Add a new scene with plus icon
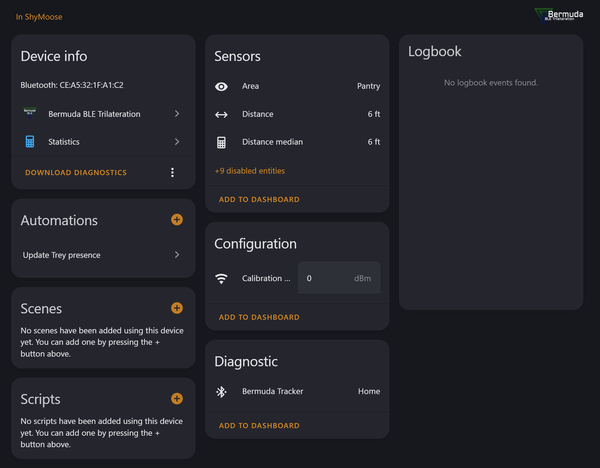This screenshot has height=468, width=600. pyautogui.click(x=177, y=309)
